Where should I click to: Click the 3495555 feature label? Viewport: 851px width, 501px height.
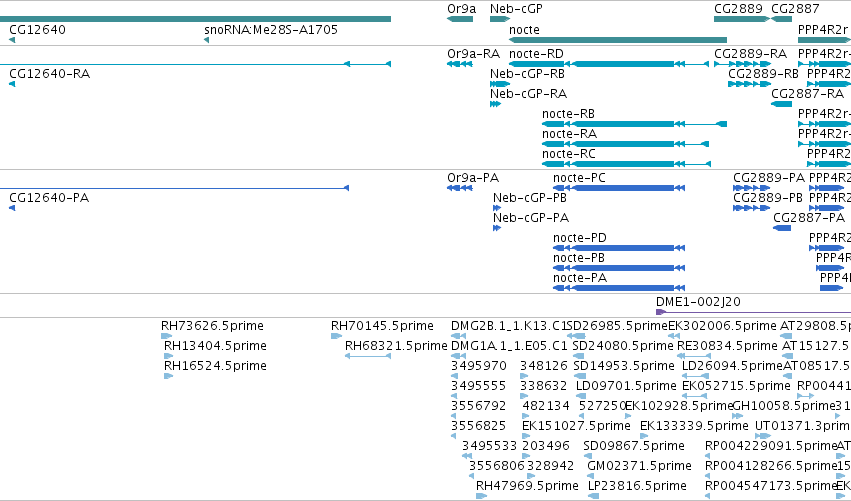(x=479, y=386)
